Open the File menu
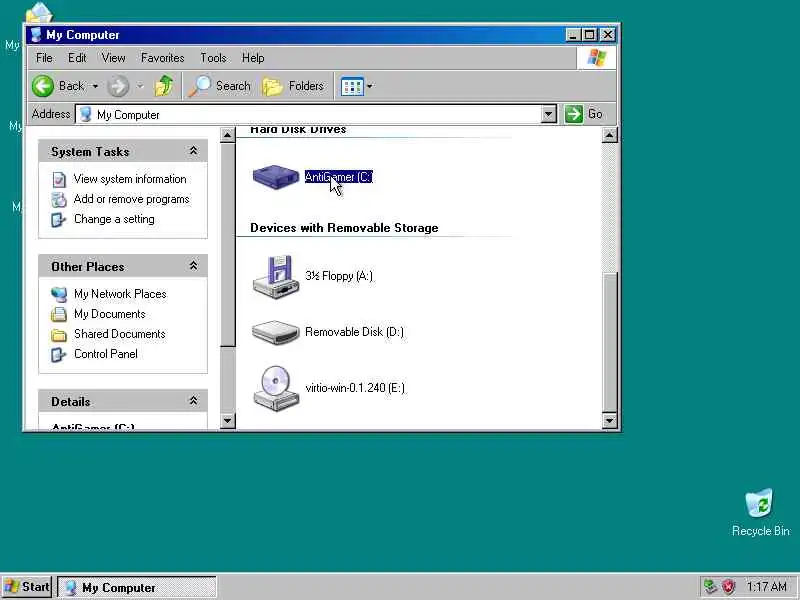 tap(44, 58)
